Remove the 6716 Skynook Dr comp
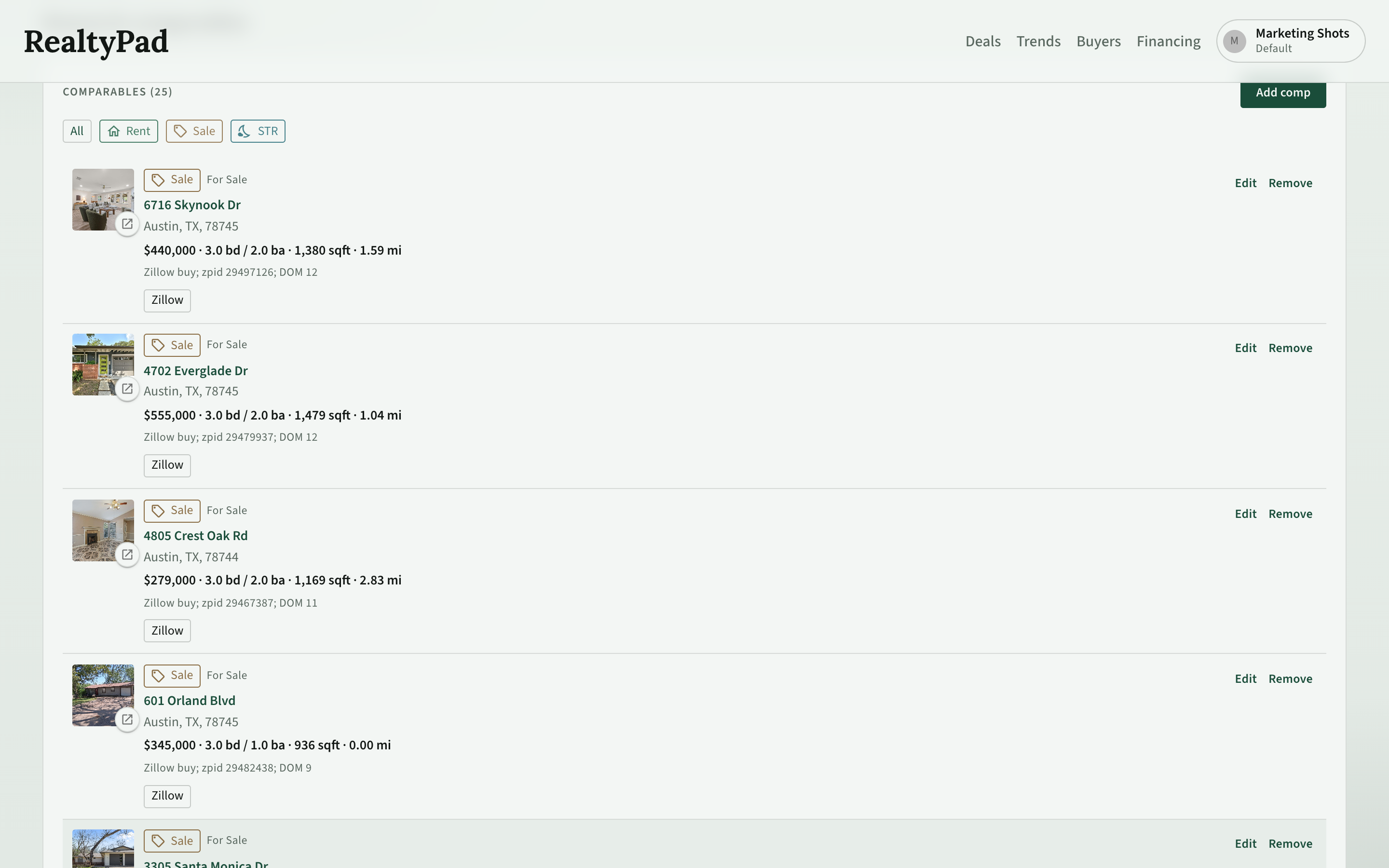This screenshot has width=1389, height=868. pos(1290,183)
